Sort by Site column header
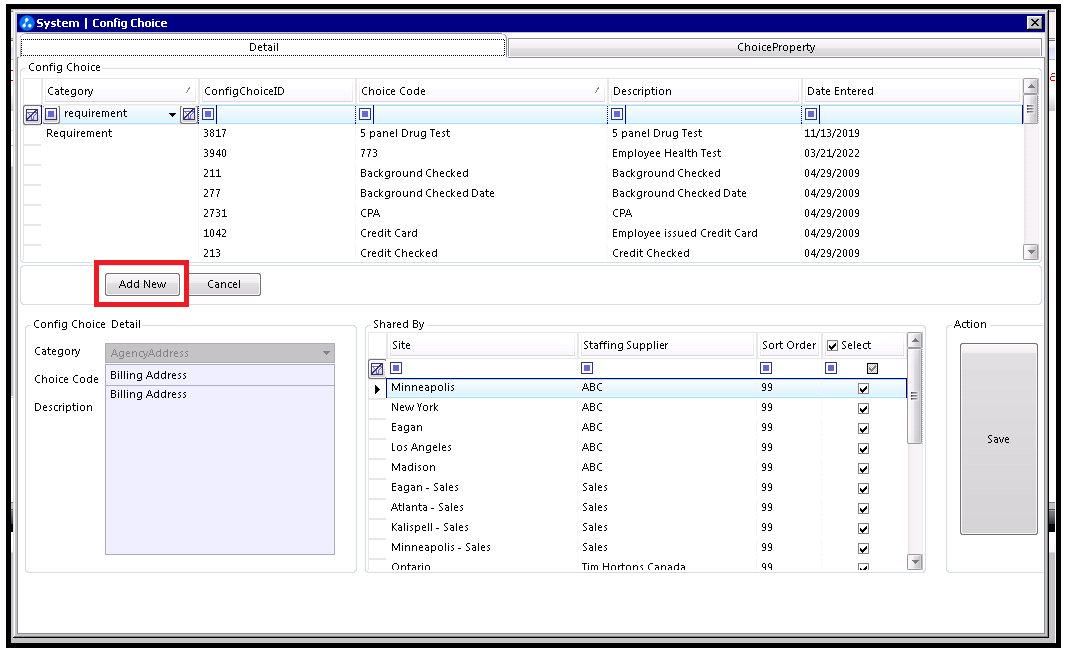 482,345
